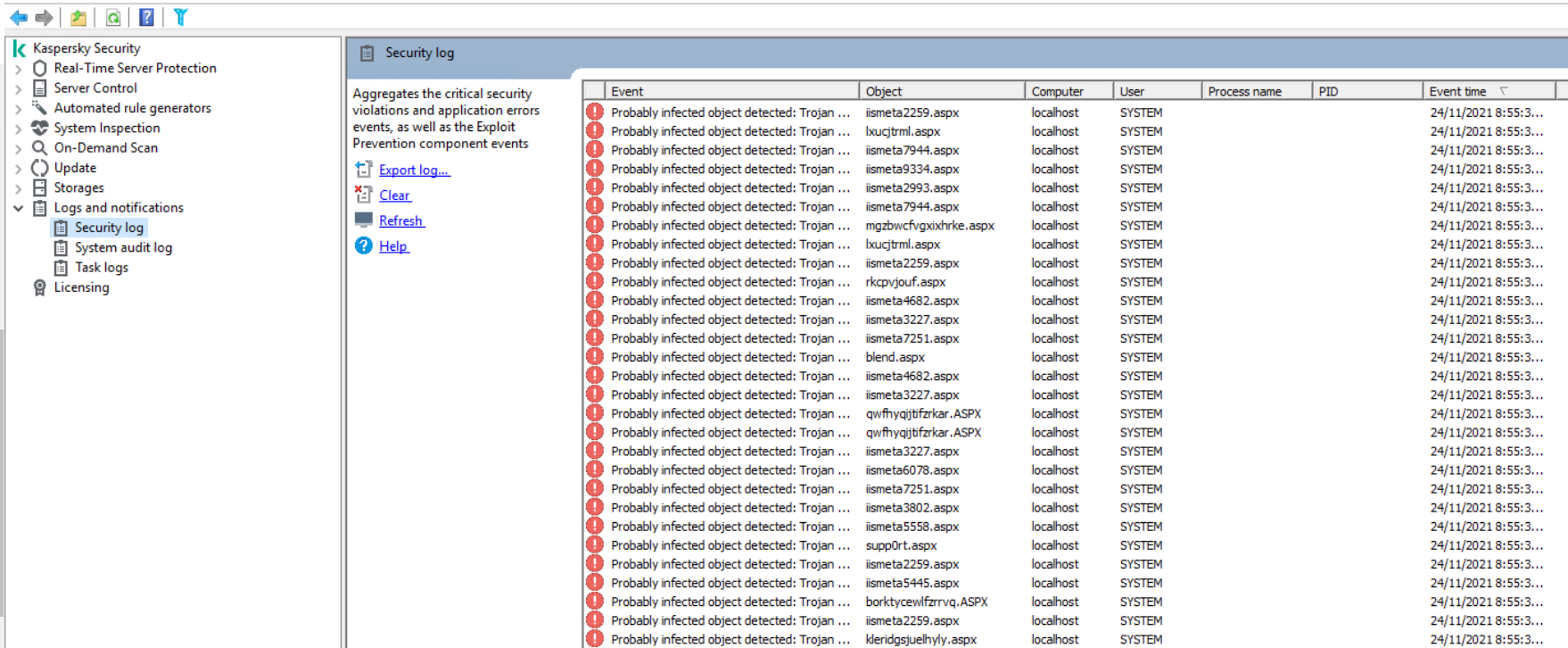
Task: Open help via the toolbar question-mark icon
Action: [147, 17]
